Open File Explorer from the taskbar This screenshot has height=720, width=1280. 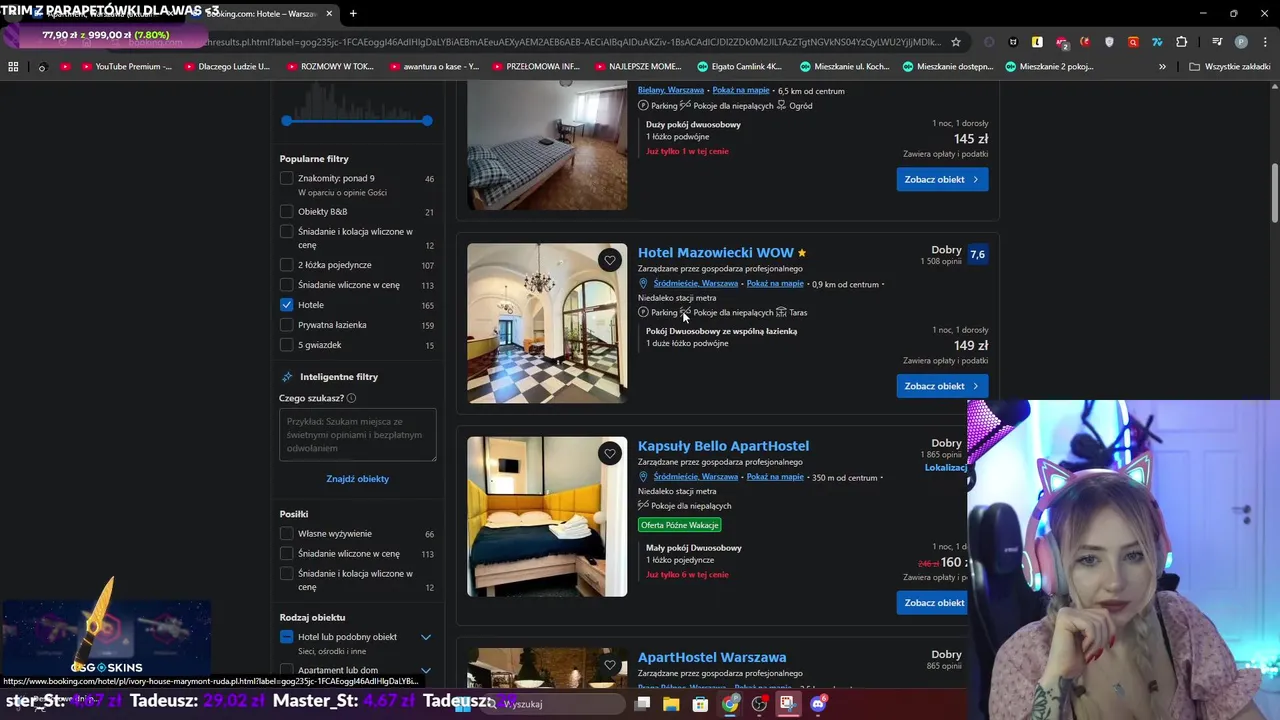tap(671, 704)
